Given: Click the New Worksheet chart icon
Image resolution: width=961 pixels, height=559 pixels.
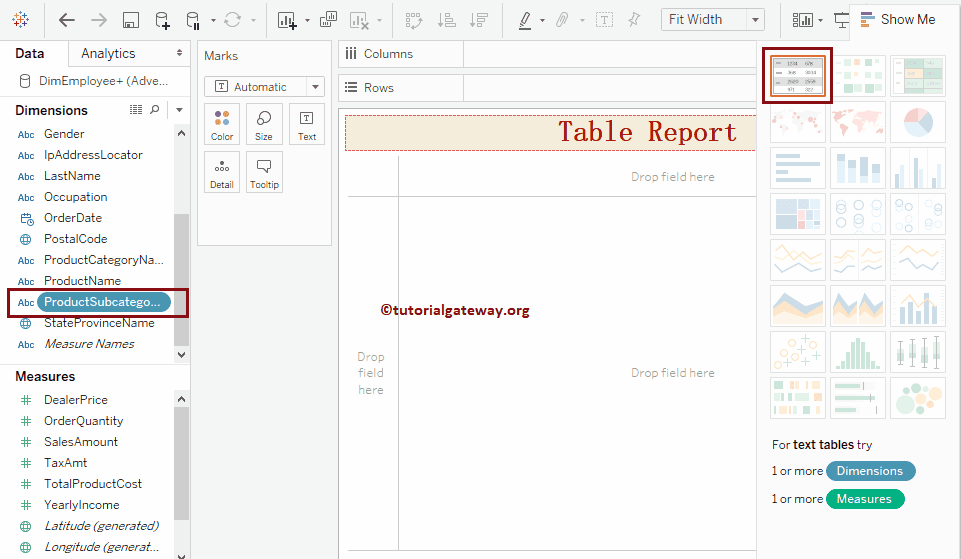Looking at the screenshot, I should [x=287, y=20].
